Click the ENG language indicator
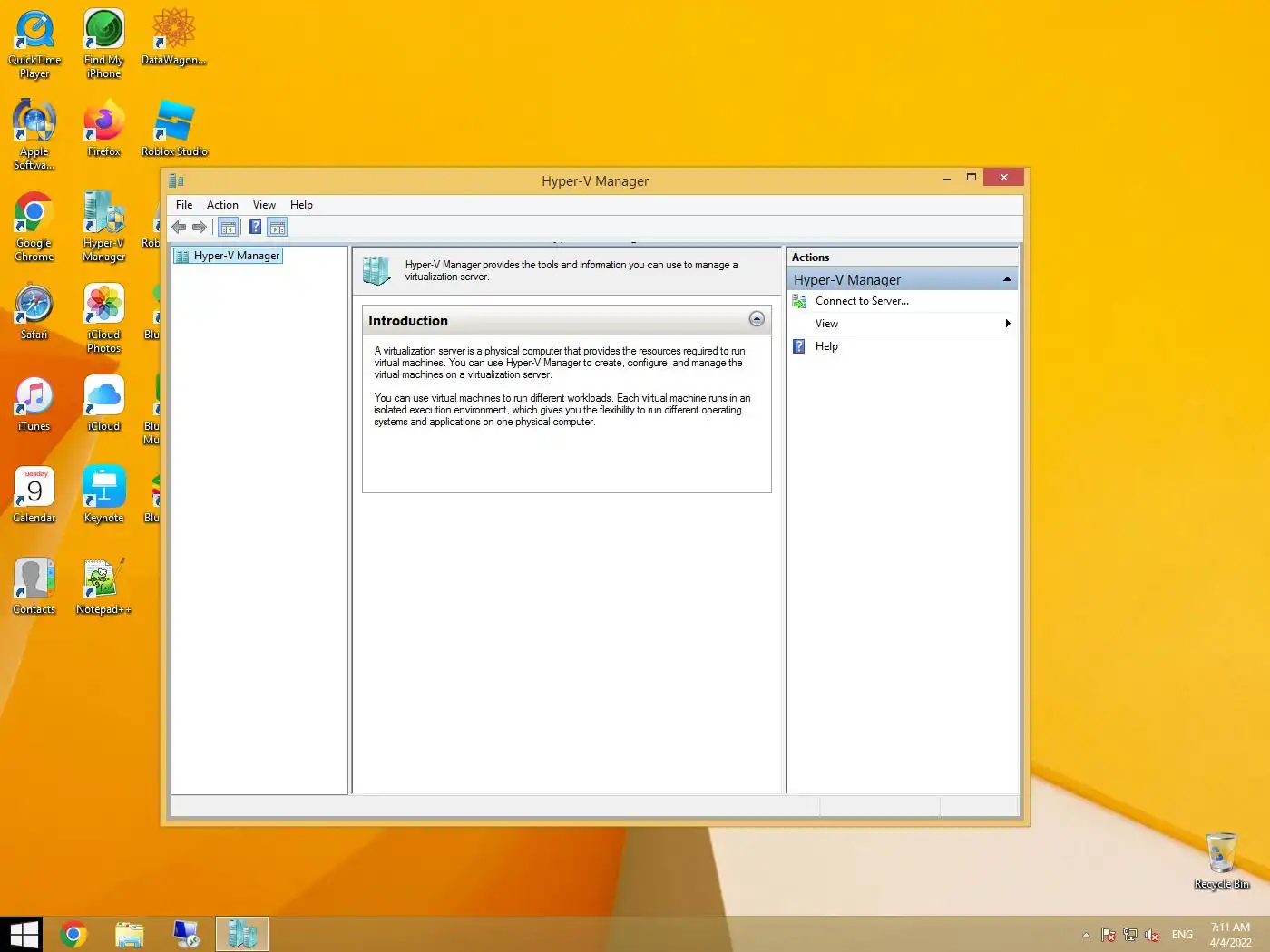This screenshot has height=952, width=1270. pos(1182,935)
